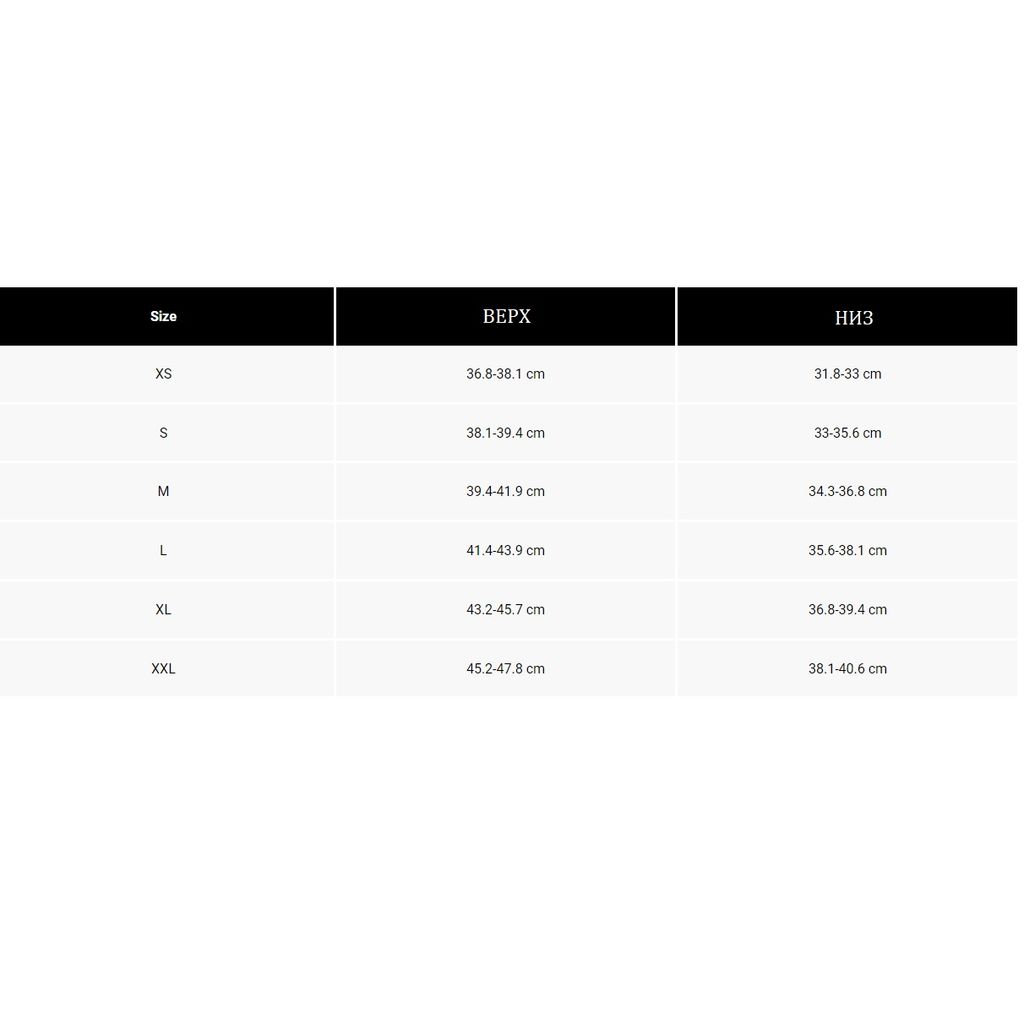1024x1014 pixels.
Task: Click the ВЕРХ column header
Action: coord(506,316)
